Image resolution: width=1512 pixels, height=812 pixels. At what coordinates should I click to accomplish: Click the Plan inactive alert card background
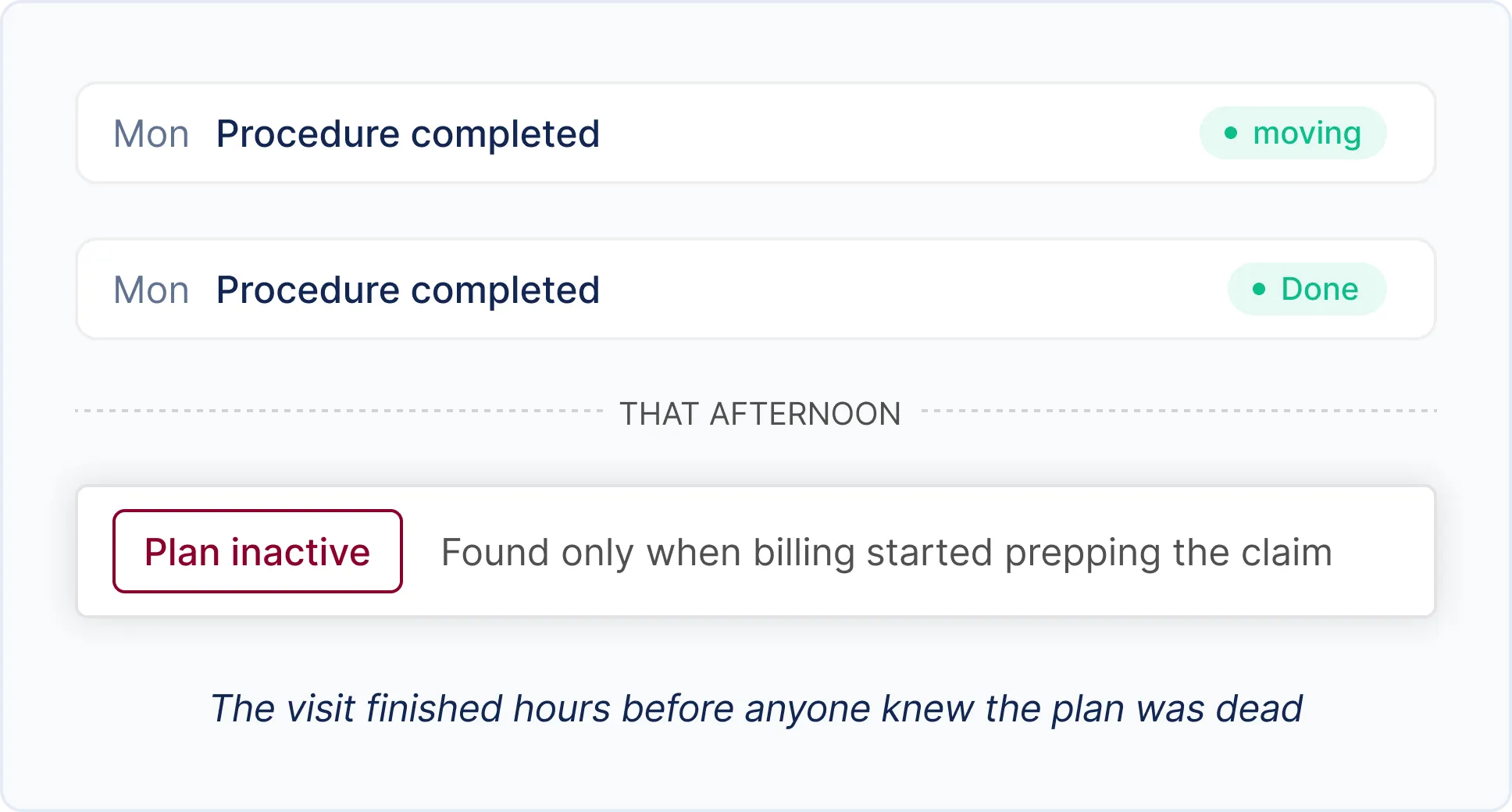pyautogui.click(x=756, y=551)
